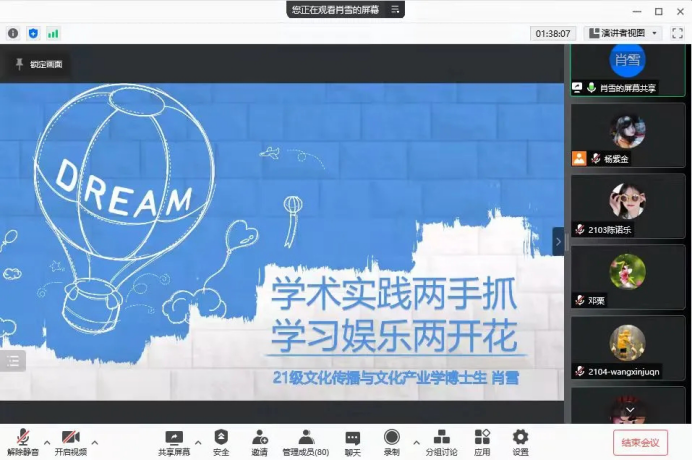
Task: Click the red 结束会议 button
Action: pyautogui.click(x=640, y=442)
